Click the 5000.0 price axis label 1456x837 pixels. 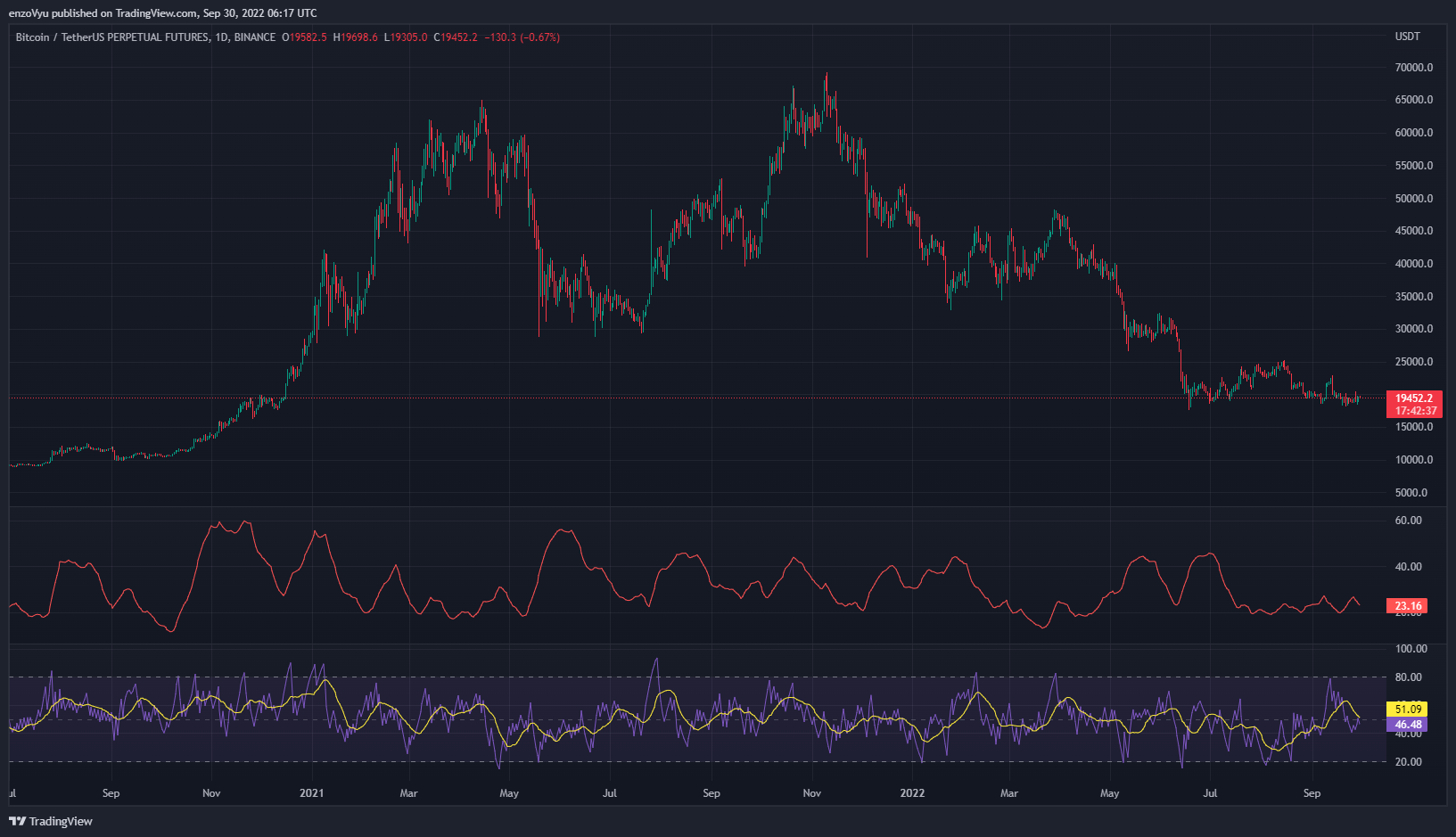click(x=1411, y=493)
